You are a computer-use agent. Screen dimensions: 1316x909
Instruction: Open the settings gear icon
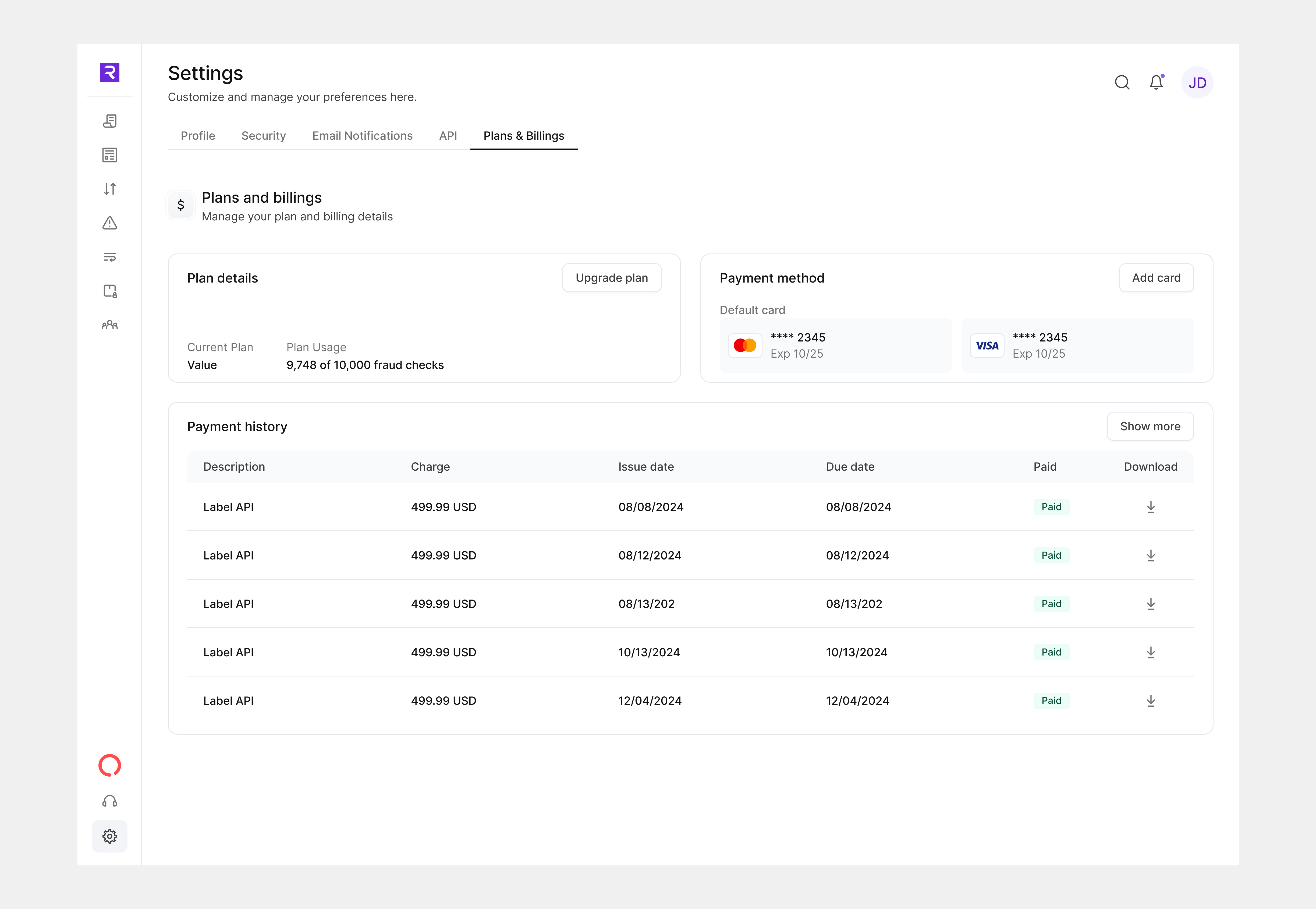[110, 836]
